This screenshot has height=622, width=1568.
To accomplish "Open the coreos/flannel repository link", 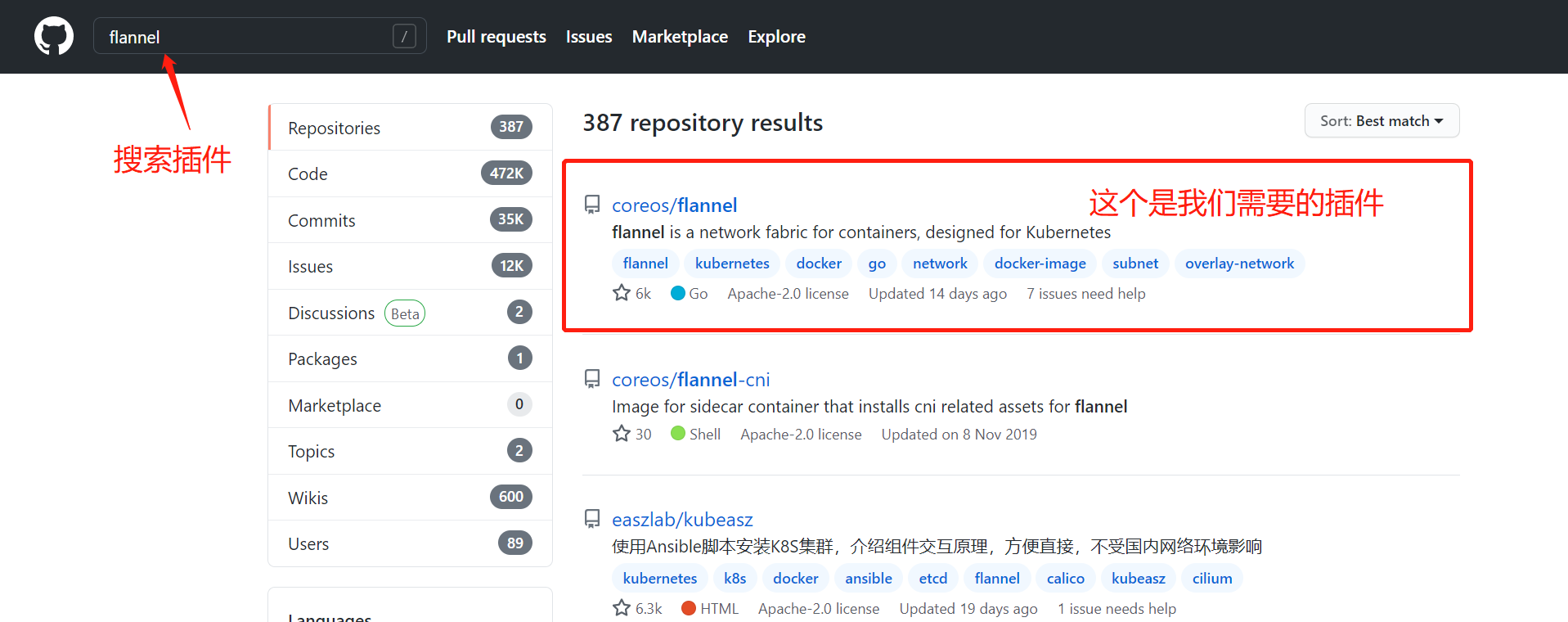I will 674,205.
